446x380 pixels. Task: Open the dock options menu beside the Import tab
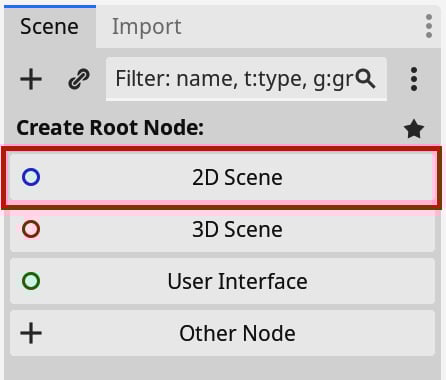coord(429,26)
